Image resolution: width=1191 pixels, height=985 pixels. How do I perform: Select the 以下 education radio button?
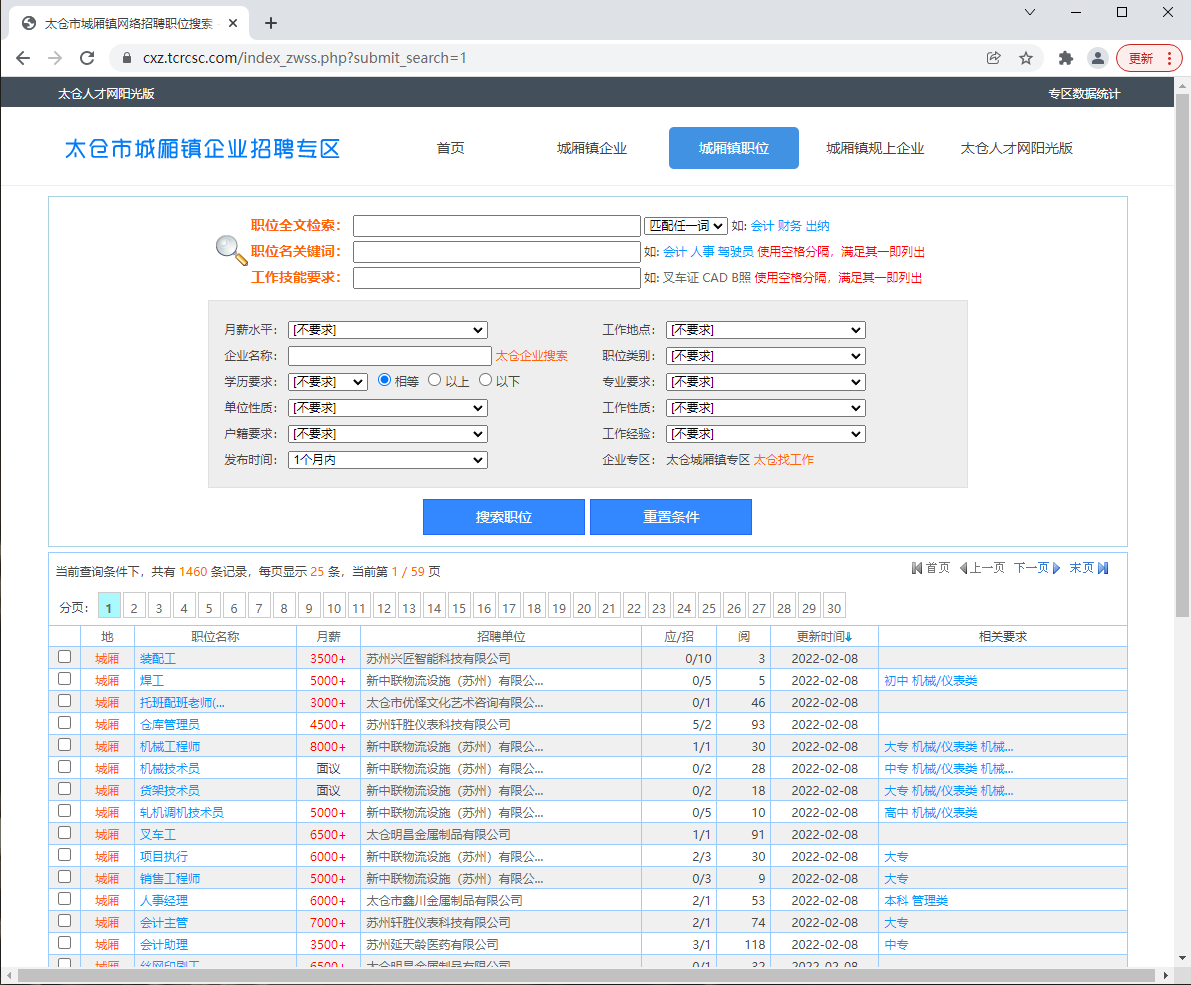[486, 380]
